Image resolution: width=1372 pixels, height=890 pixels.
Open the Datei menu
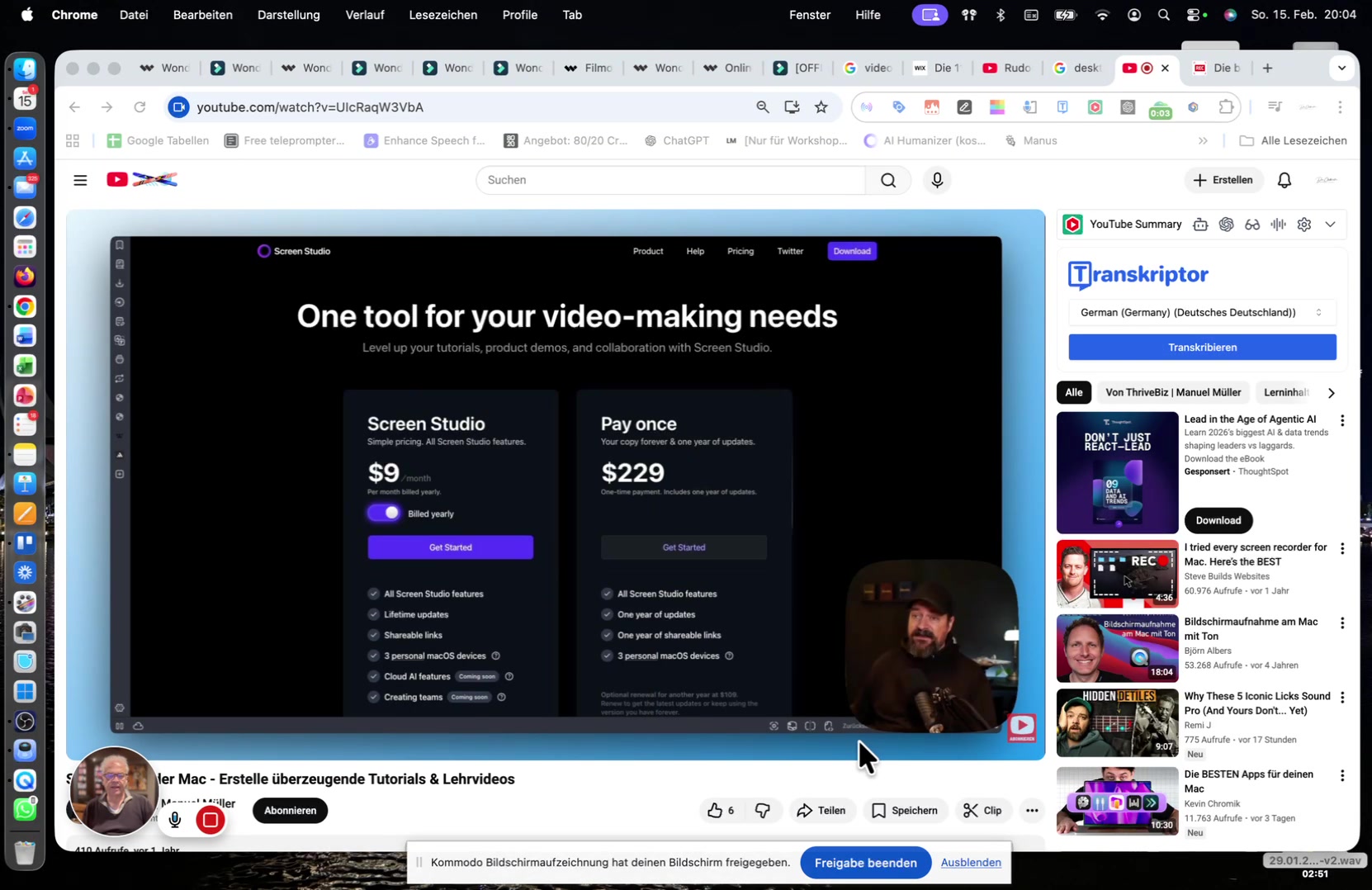tap(134, 15)
